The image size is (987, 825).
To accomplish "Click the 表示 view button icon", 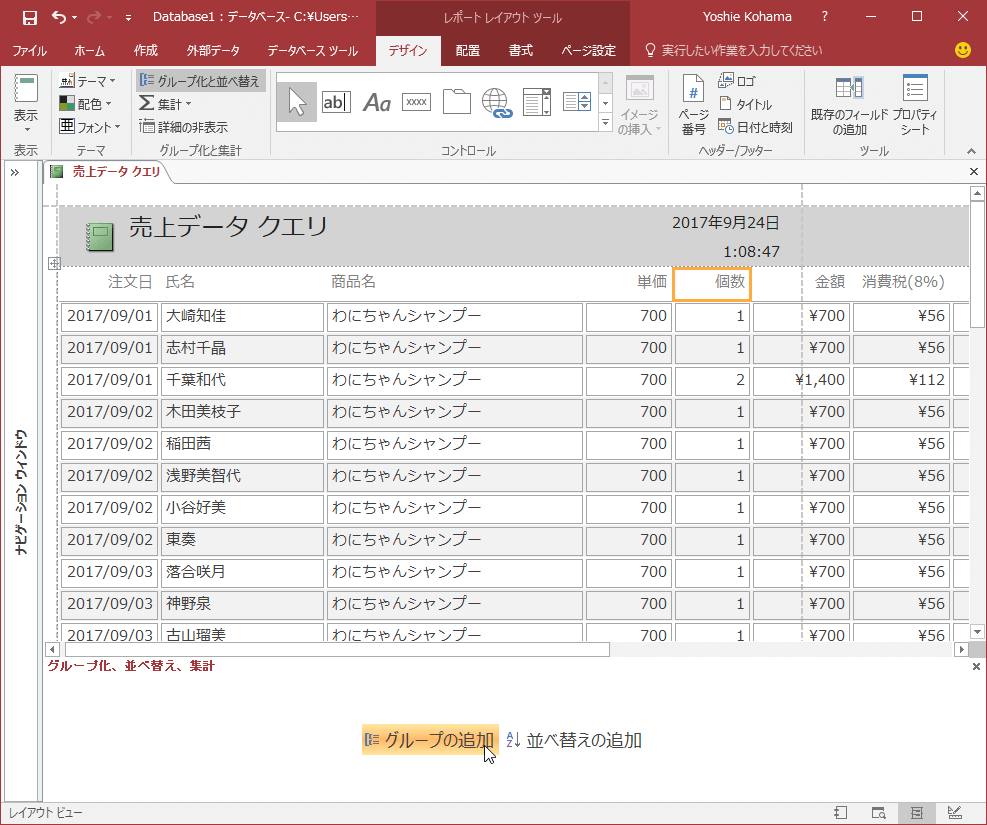I will click(x=26, y=89).
